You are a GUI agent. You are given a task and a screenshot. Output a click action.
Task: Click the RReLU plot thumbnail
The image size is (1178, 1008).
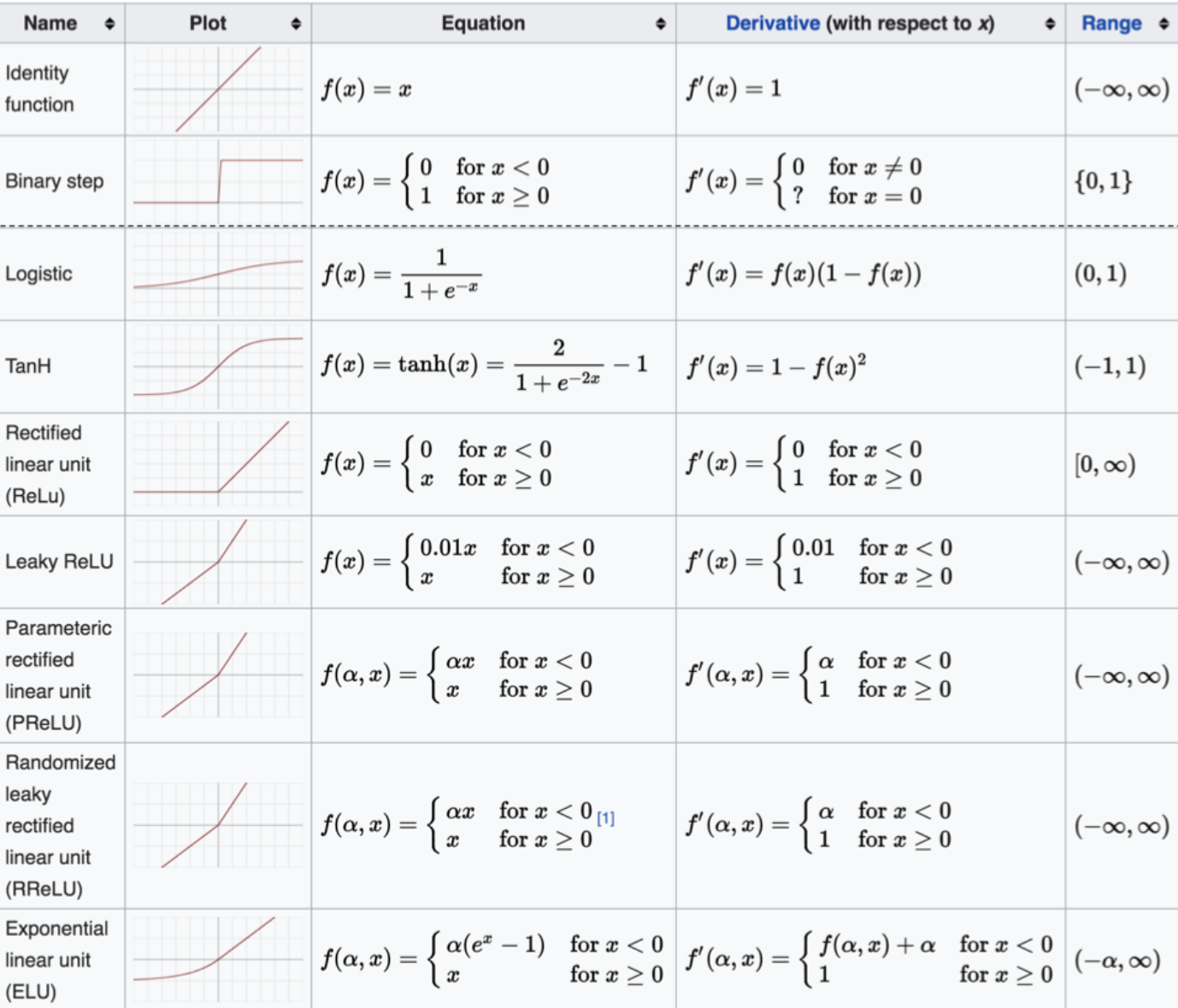(218, 825)
